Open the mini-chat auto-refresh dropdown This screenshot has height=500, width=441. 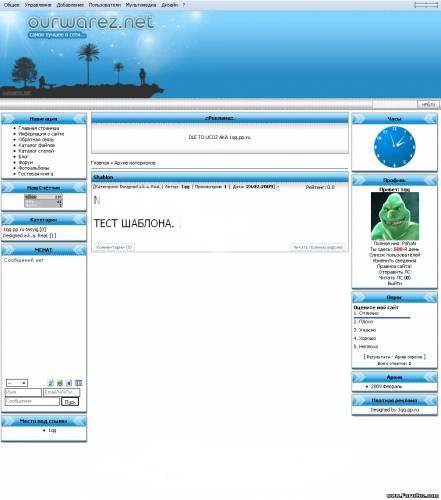point(17,383)
